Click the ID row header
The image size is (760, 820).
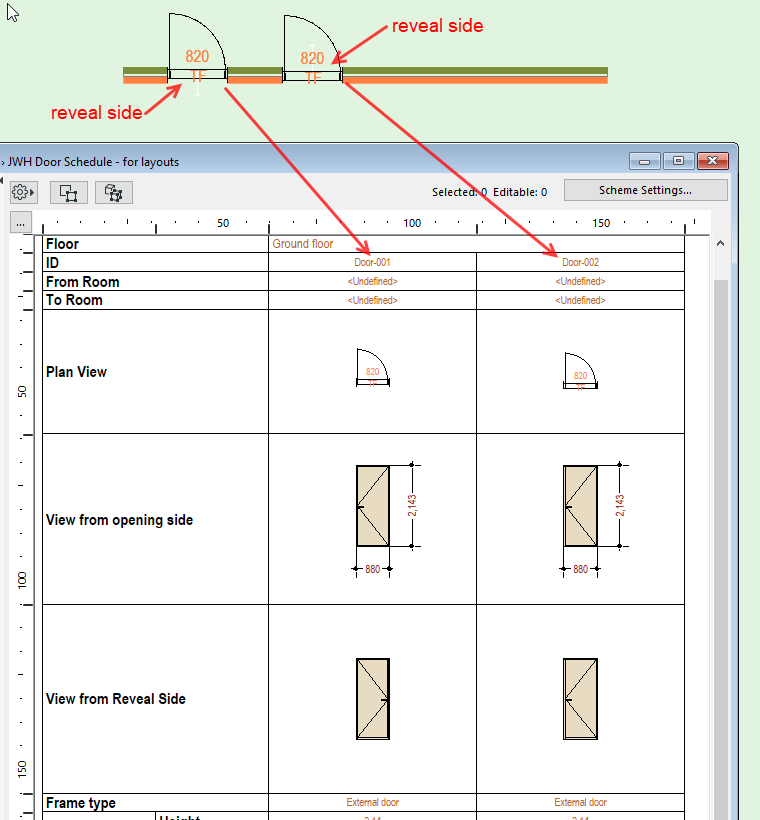click(155, 263)
